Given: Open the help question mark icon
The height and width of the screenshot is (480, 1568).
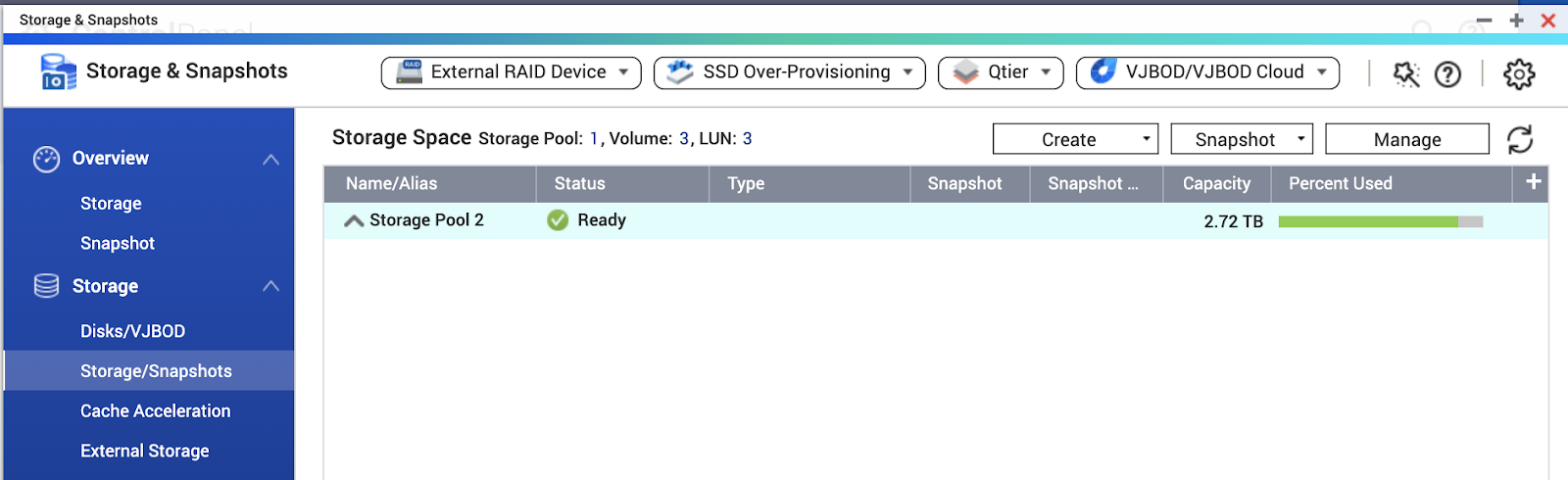Looking at the screenshot, I should pos(1447,74).
